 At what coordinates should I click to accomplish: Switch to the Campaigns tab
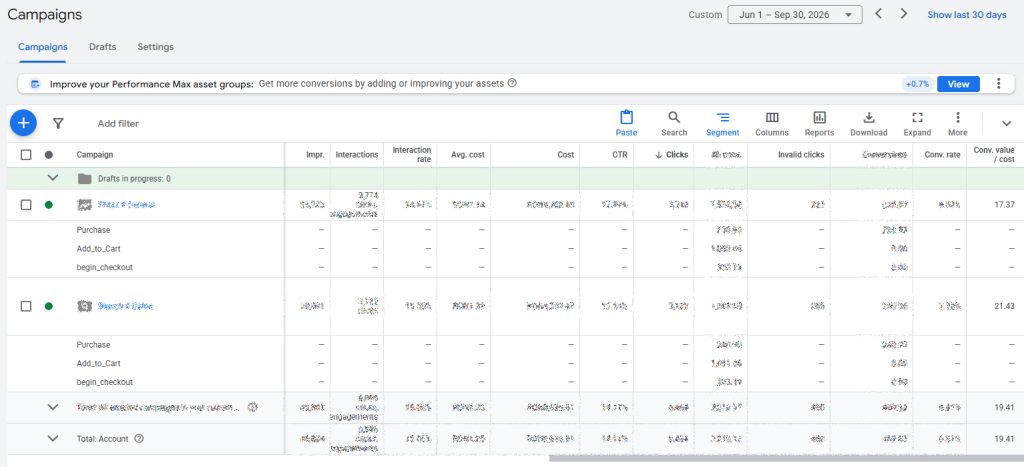coord(42,47)
